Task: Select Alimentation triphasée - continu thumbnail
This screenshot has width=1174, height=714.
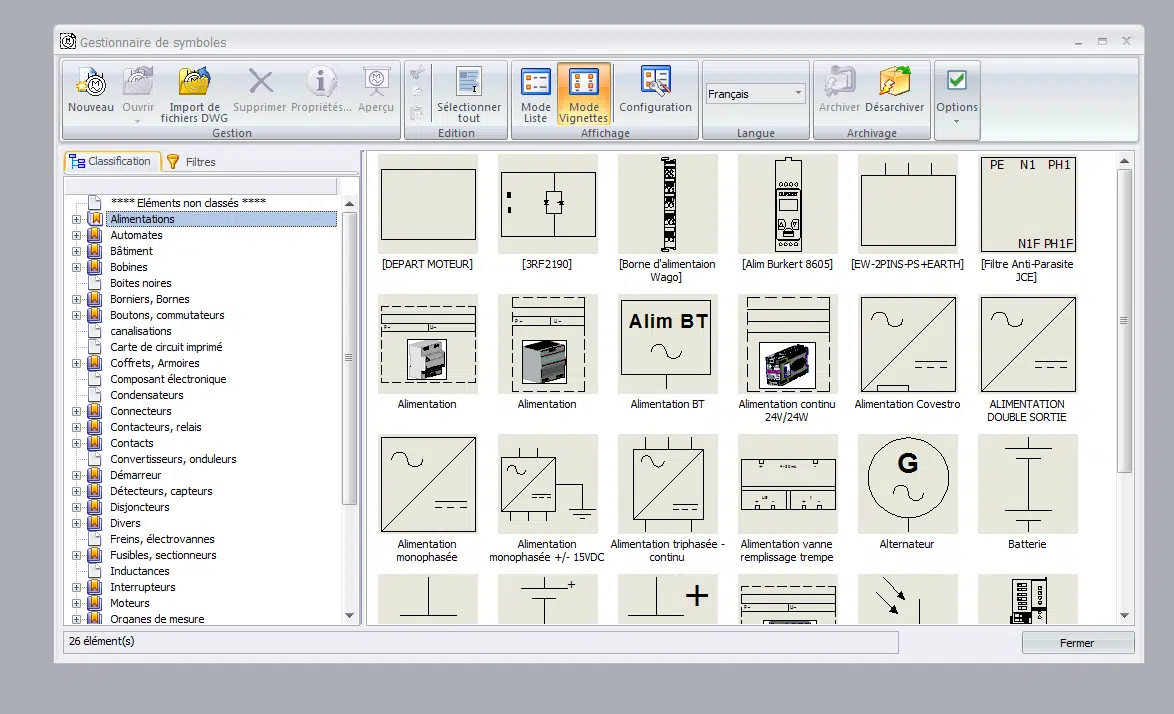Action: tap(667, 484)
